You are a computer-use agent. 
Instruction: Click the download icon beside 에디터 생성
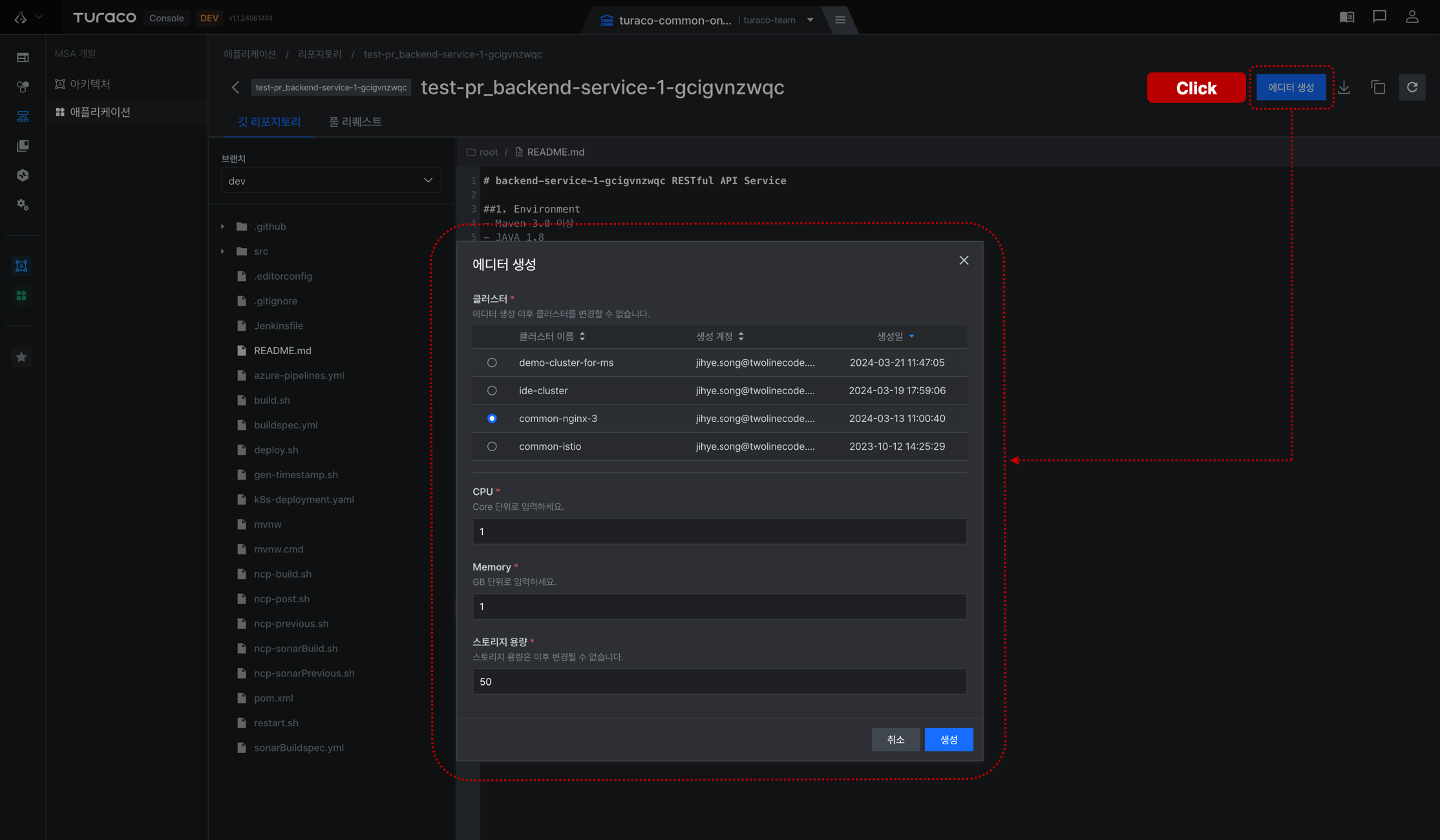coord(1344,87)
